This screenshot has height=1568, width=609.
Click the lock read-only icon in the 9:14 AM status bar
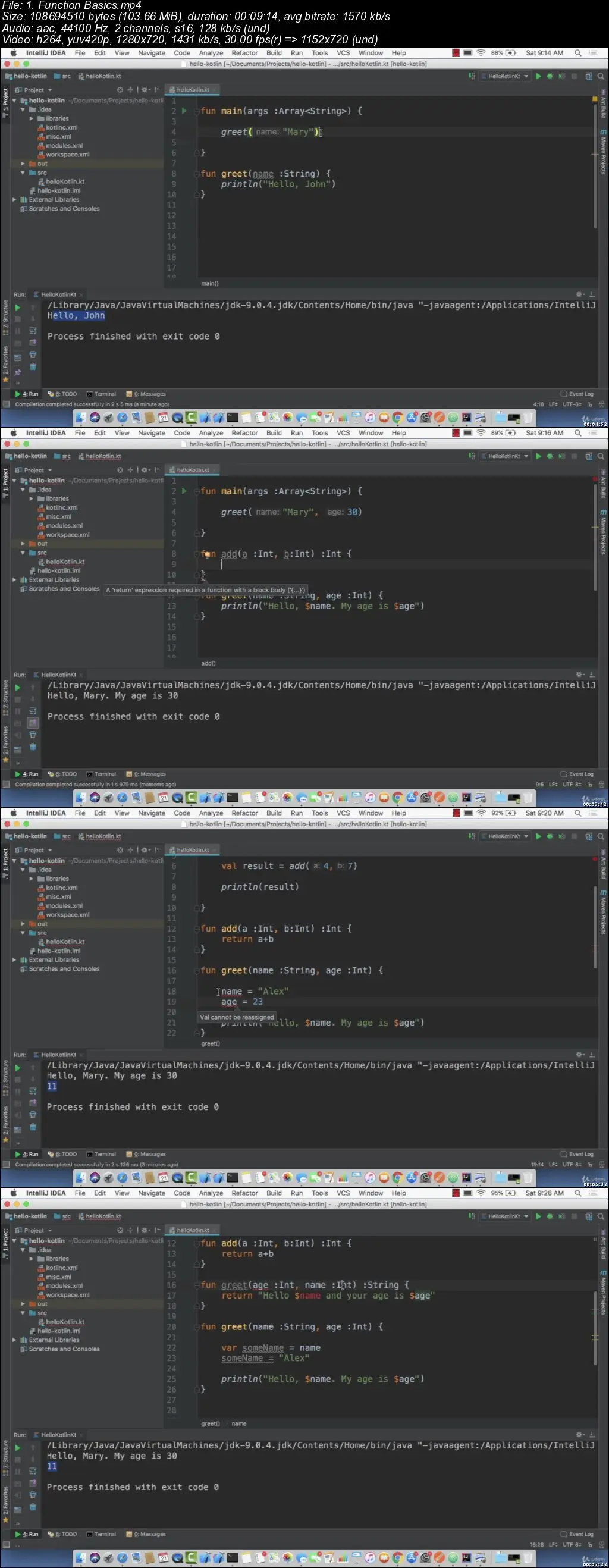(589, 404)
